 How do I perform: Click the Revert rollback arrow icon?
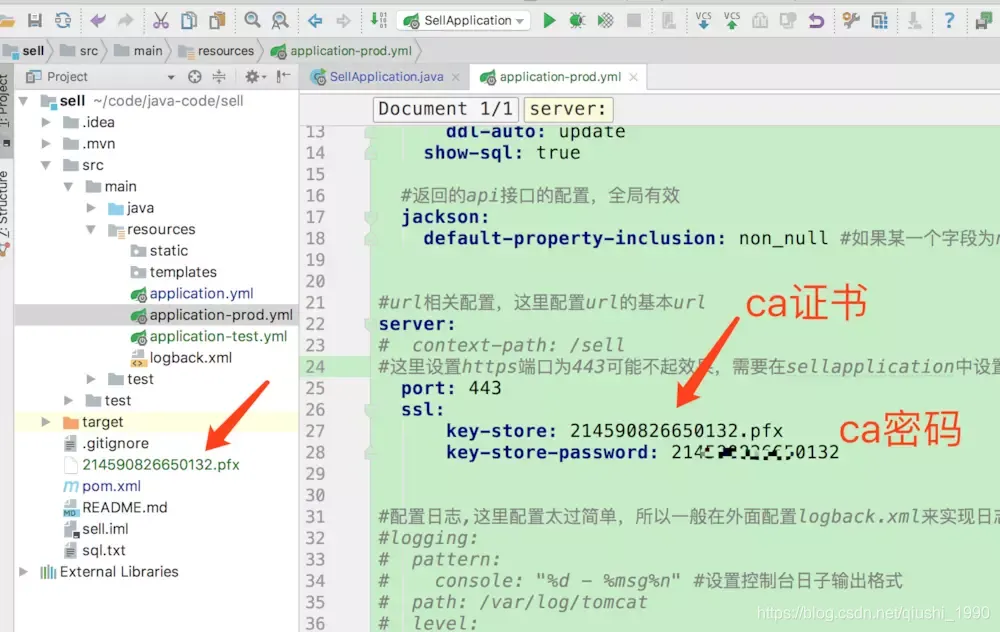click(x=816, y=20)
